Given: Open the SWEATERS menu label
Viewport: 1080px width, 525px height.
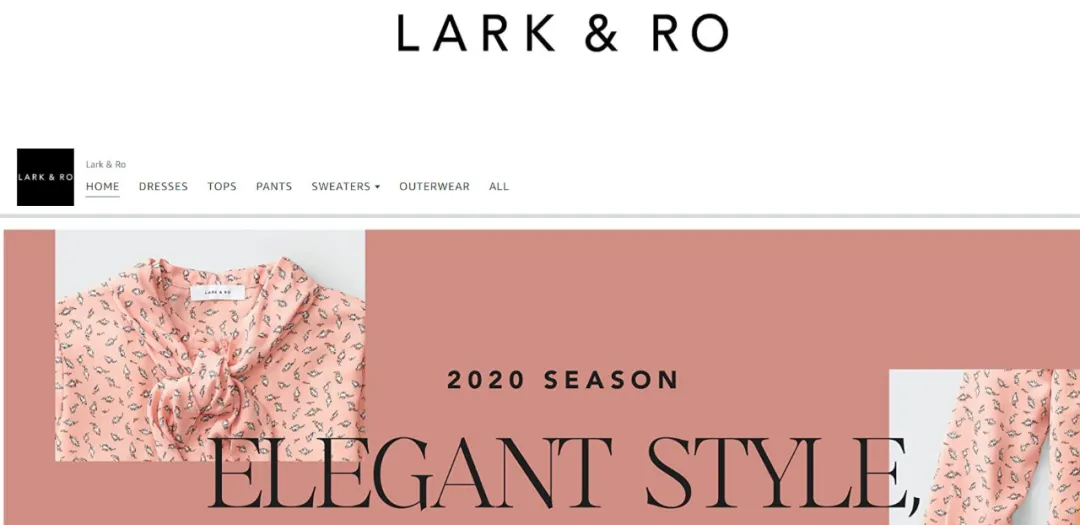Looking at the screenshot, I should pos(341,186).
